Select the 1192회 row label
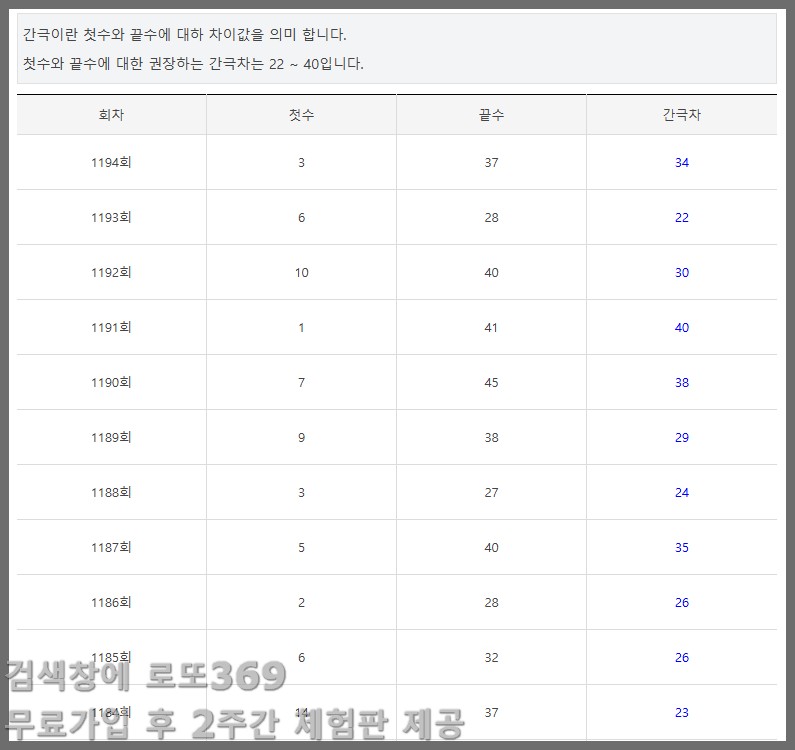This screenshot has width=795, height=750. tap(111, 273)
